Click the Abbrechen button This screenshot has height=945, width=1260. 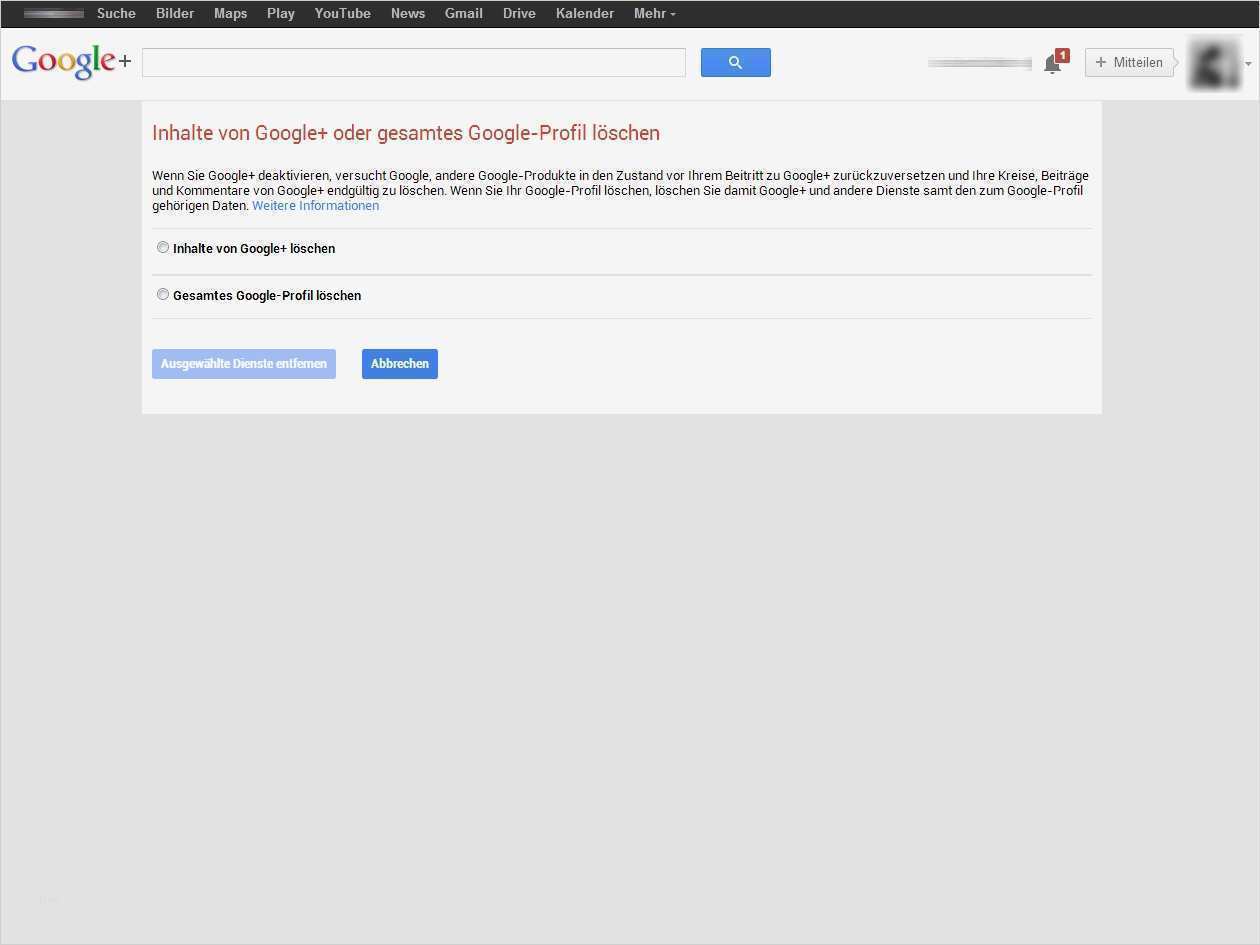click(x=400, y=364)
